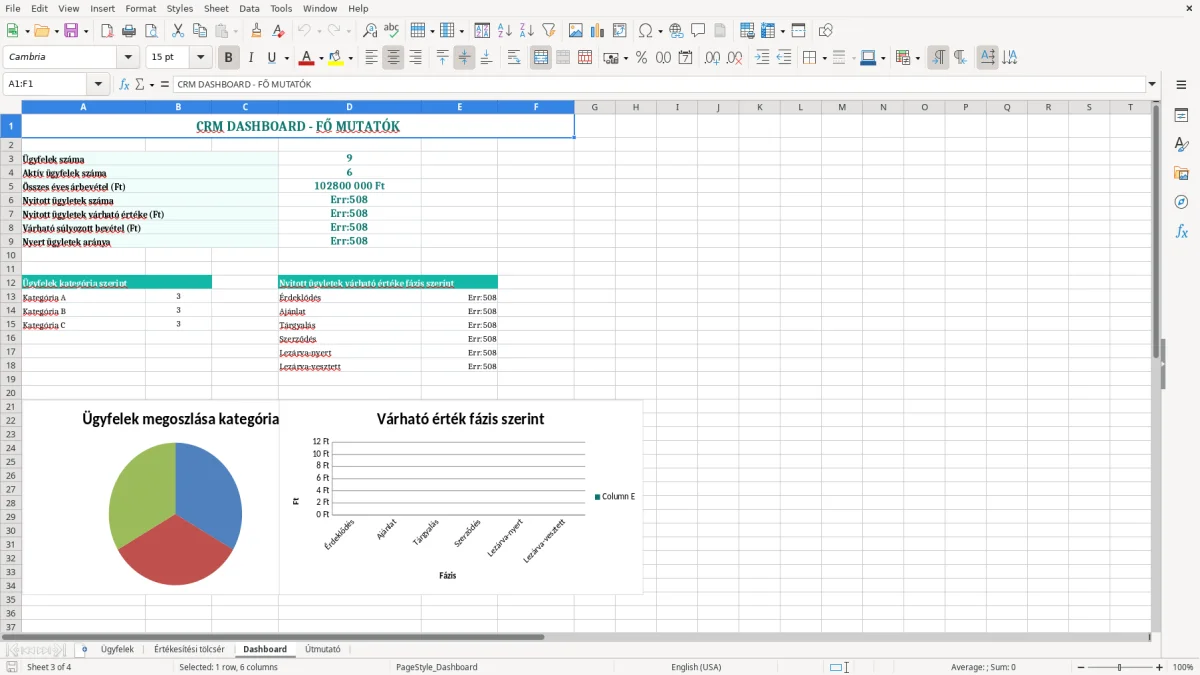Open sidebar Gallery panel icon

pyautogui.click(x=1181, y=174)
